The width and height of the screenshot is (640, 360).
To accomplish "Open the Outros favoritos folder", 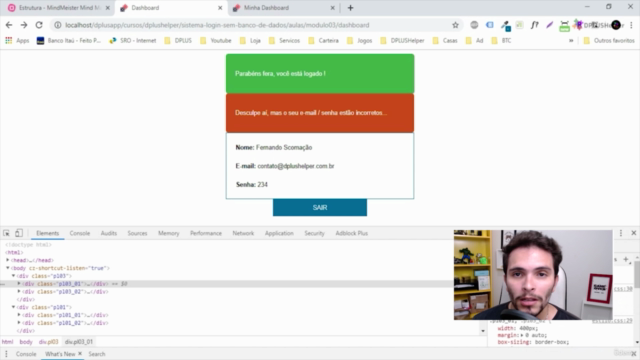I will tap(609, 40).
